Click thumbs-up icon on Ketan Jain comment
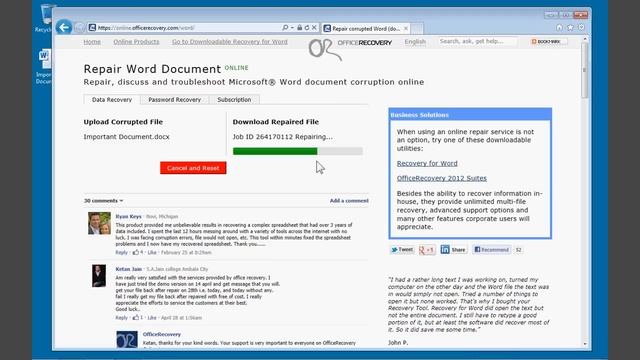 [x=136, y=317]
